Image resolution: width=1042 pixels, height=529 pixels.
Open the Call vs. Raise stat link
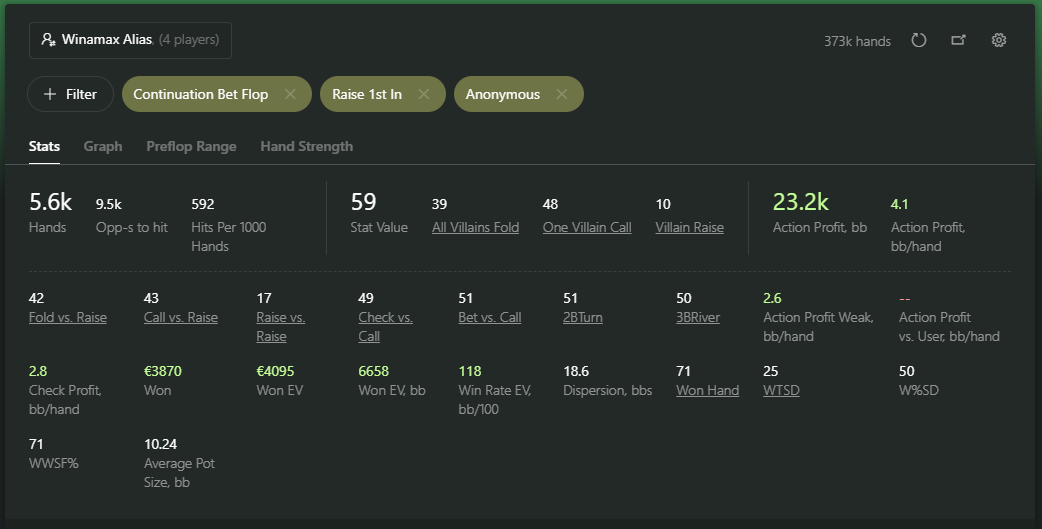pos(181,318)
